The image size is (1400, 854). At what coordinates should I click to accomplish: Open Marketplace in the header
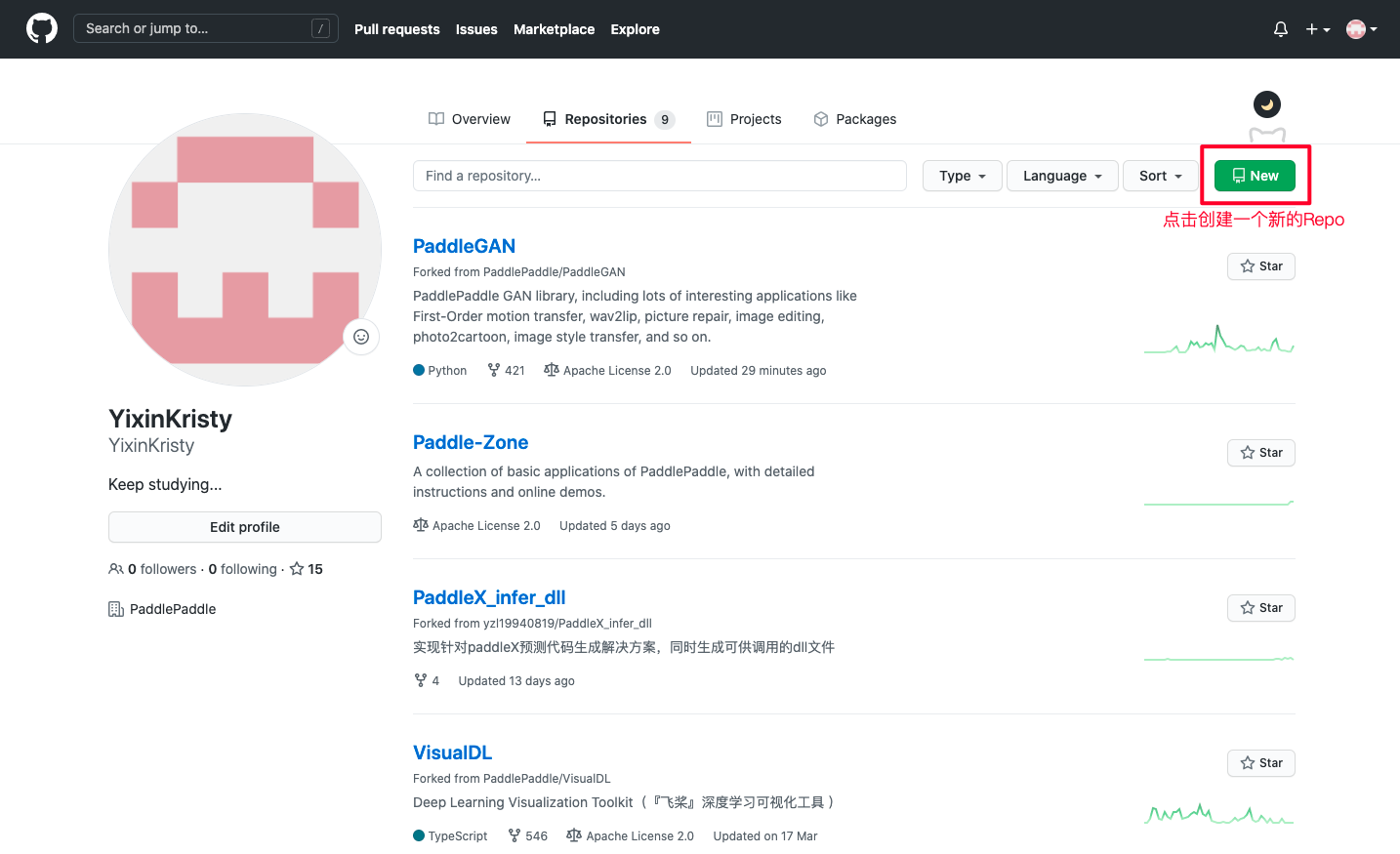pyautogui.click(x=554, y=29)
